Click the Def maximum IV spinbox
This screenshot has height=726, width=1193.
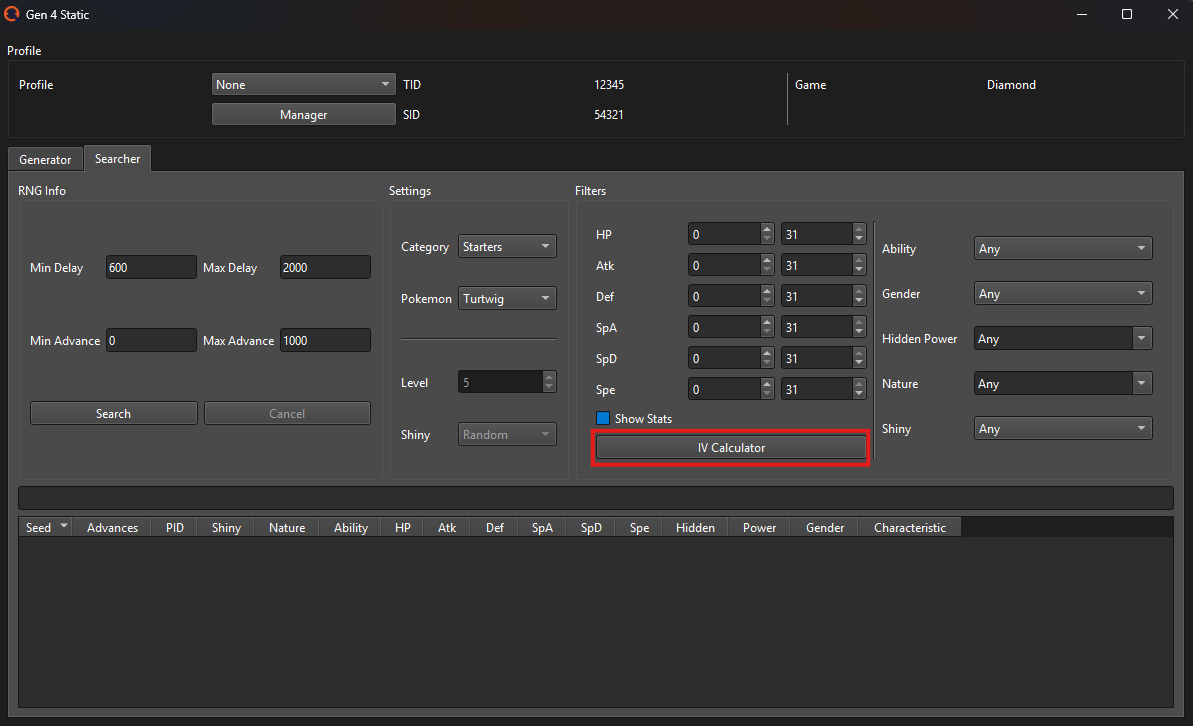pos(823,297)
